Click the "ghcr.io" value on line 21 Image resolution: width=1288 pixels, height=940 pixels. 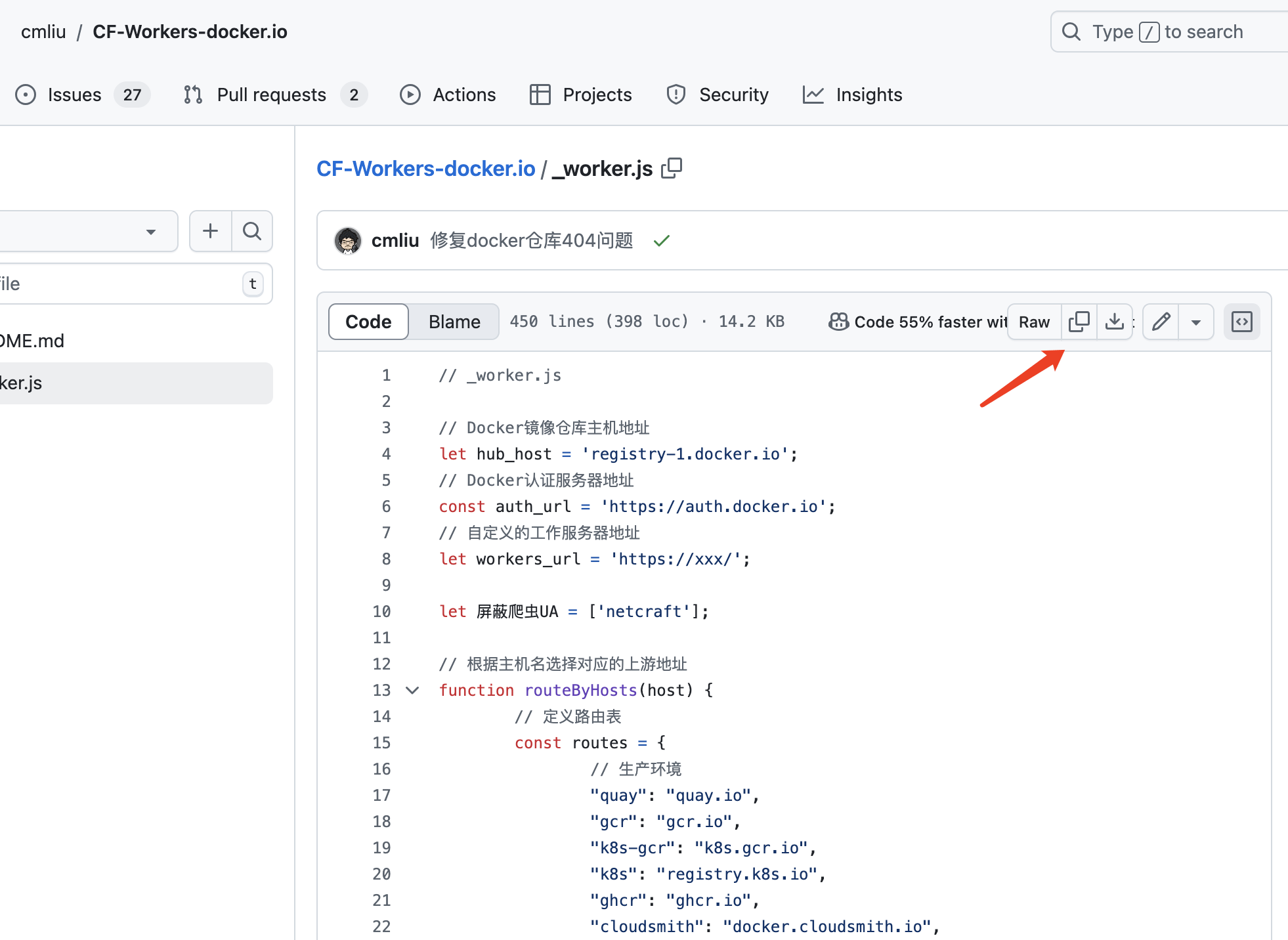click(x=708, y=900)
